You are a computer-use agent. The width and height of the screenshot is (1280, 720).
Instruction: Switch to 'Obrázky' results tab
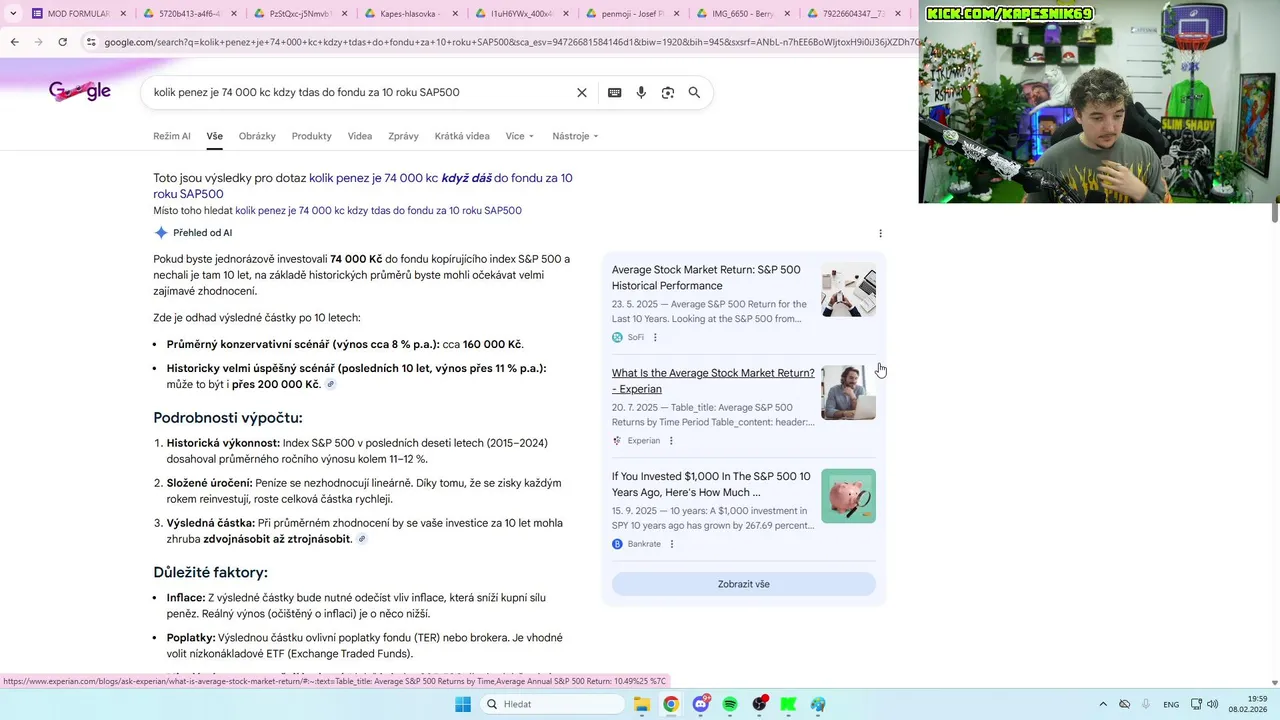(257, 136)
